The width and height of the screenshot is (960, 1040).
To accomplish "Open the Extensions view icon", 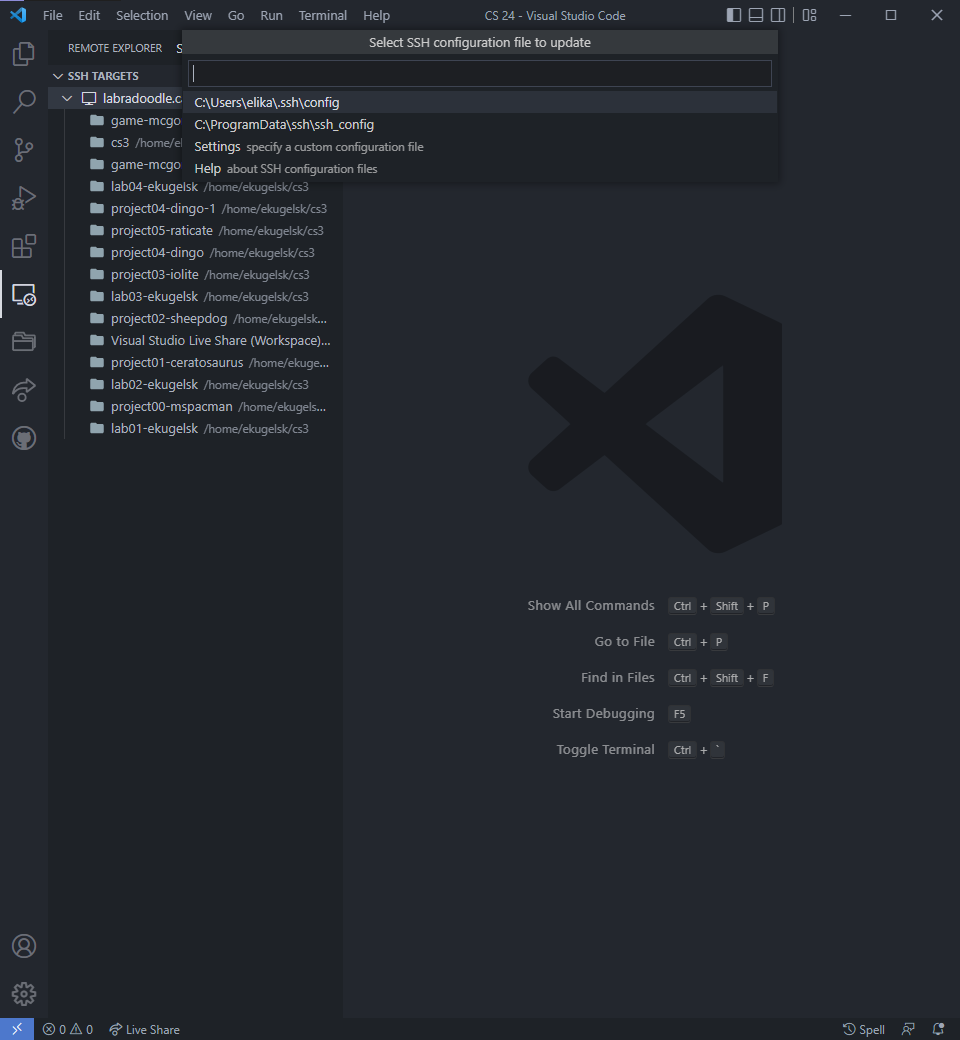I will [x=24, y=246].
